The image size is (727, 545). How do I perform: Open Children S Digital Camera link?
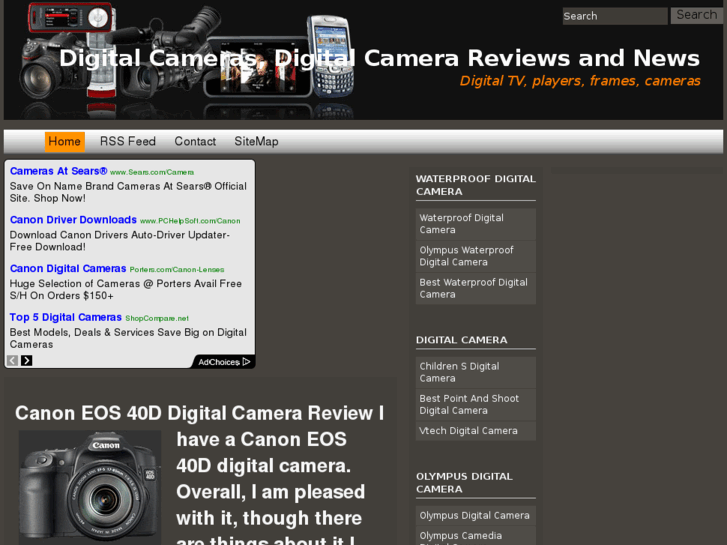tap(476, 372)
